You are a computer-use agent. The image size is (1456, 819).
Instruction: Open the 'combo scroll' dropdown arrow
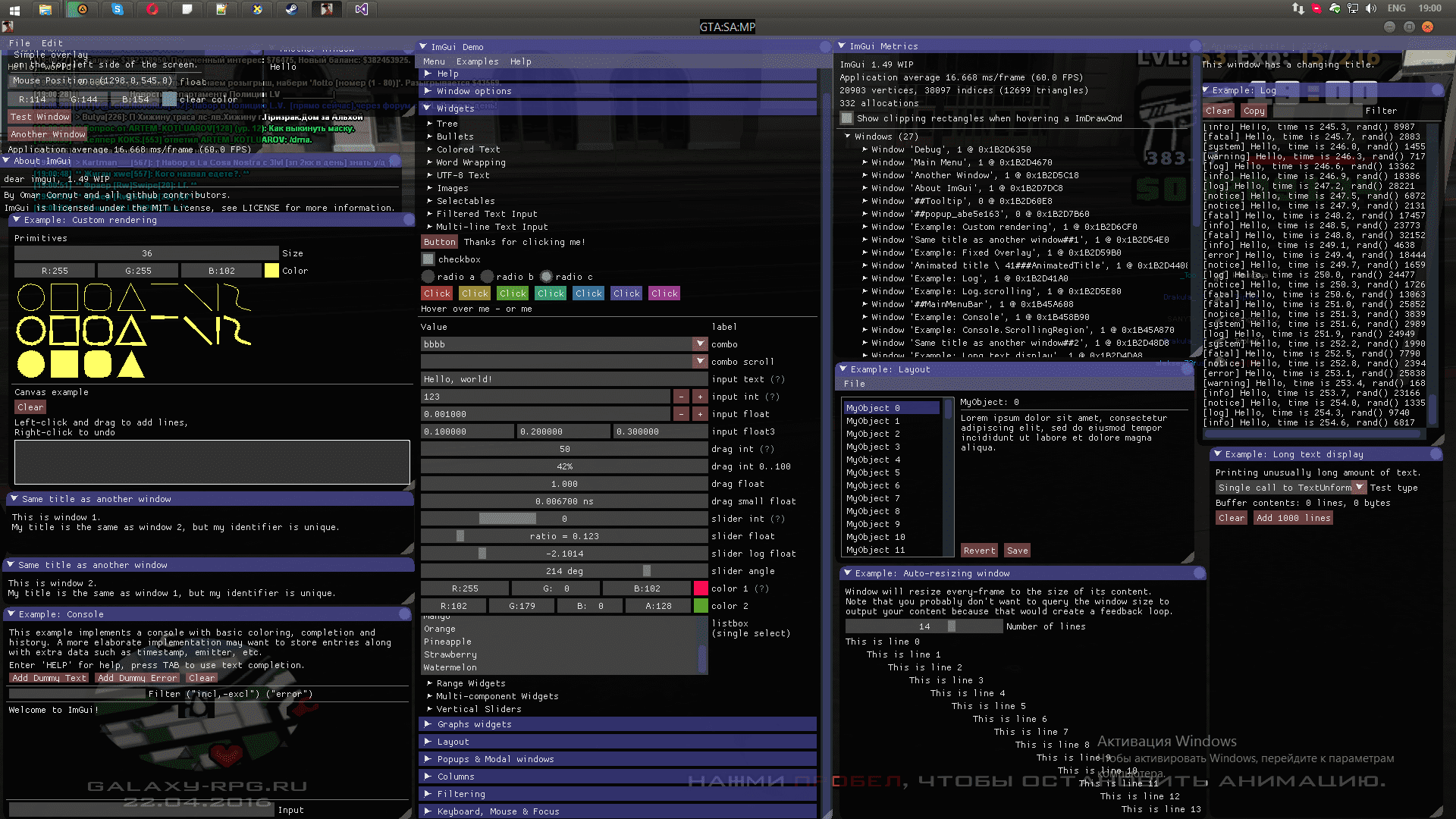click(x=700, y=362)
